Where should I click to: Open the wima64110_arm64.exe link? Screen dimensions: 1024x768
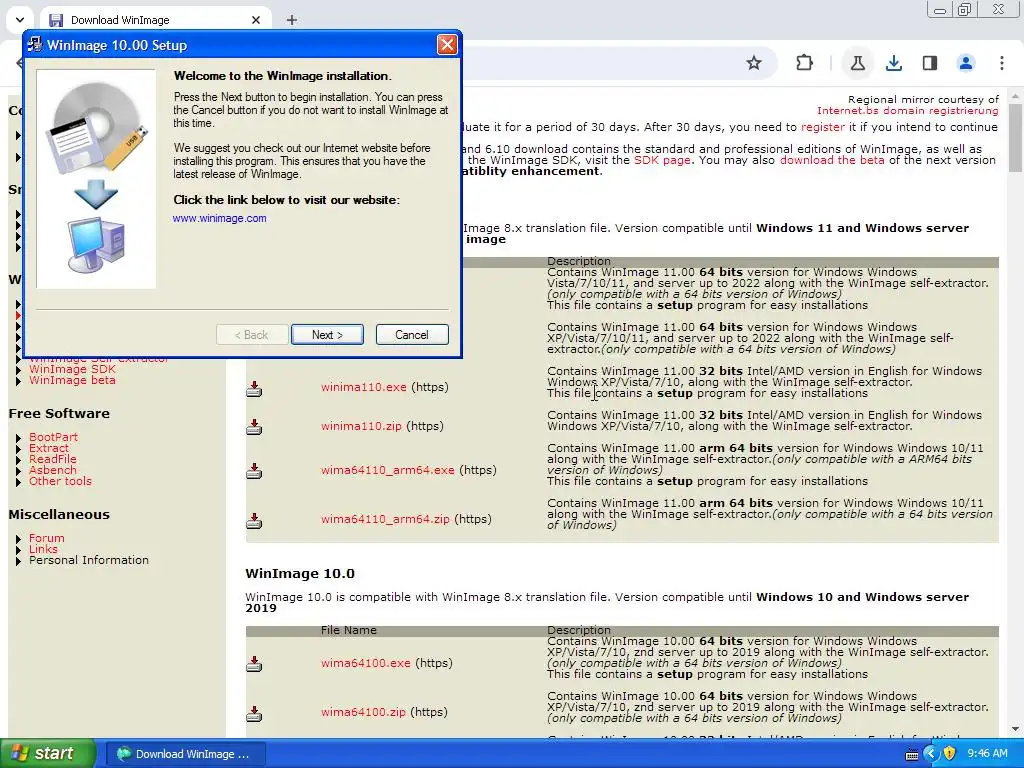click(388, 470)
